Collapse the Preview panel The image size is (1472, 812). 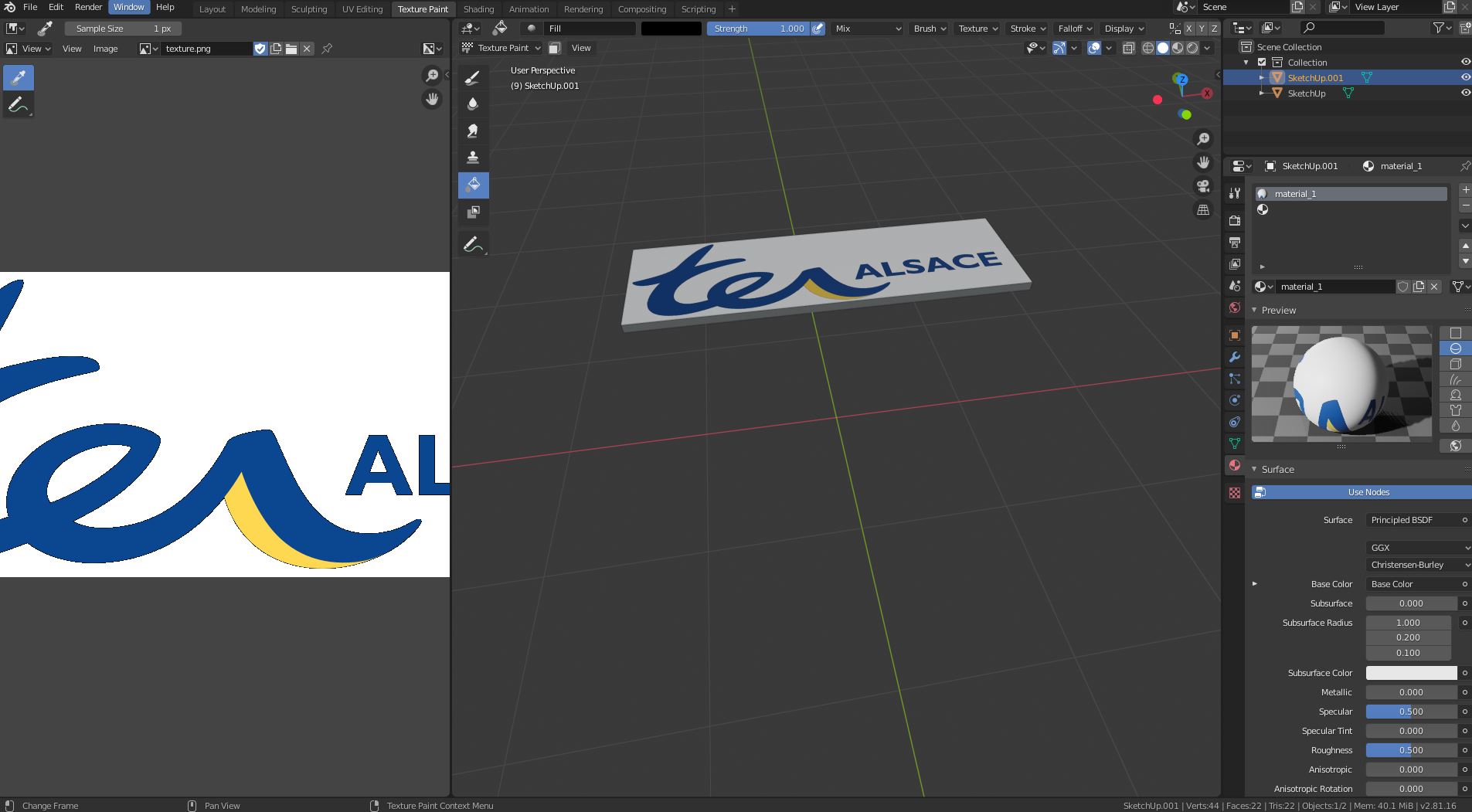1254,310
